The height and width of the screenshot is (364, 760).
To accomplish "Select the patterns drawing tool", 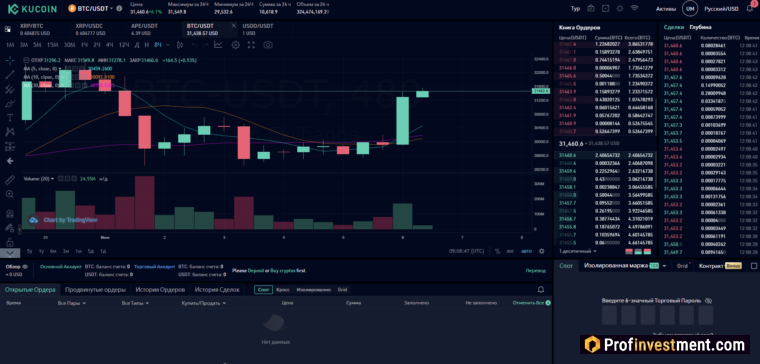I will click(x=10, y=132).
